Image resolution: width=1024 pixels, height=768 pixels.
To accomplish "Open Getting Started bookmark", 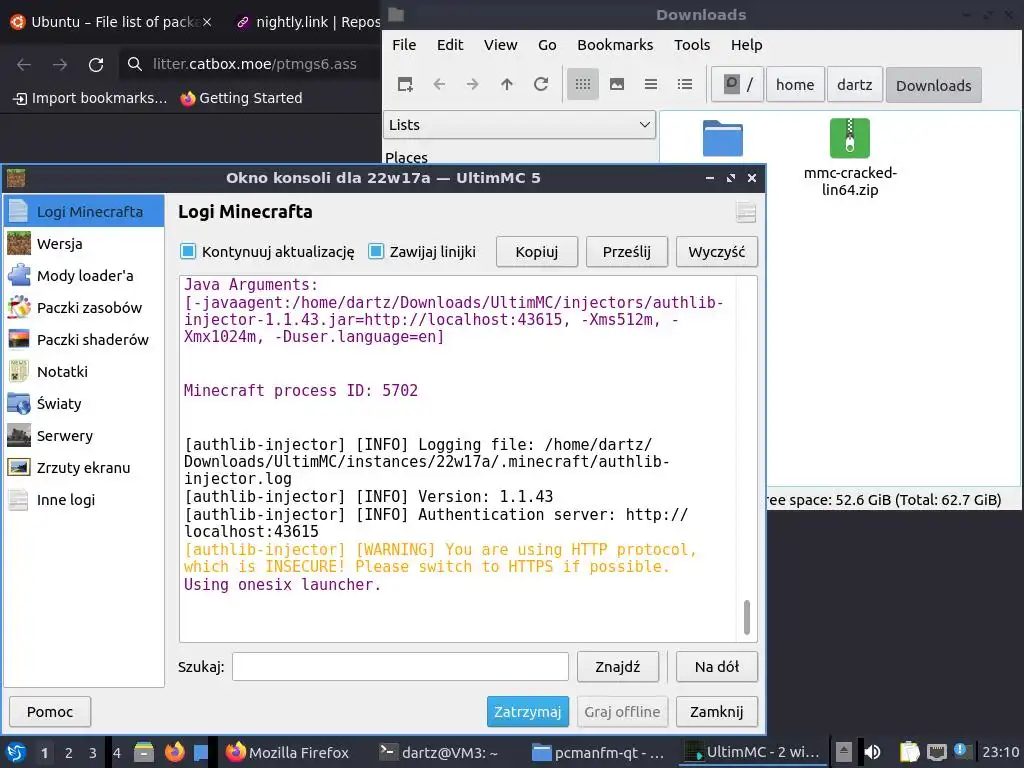I will (x=242, y=98).
